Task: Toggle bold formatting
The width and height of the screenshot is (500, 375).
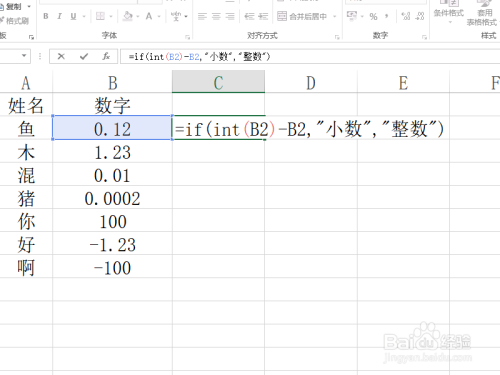Action: click(46, 16)
